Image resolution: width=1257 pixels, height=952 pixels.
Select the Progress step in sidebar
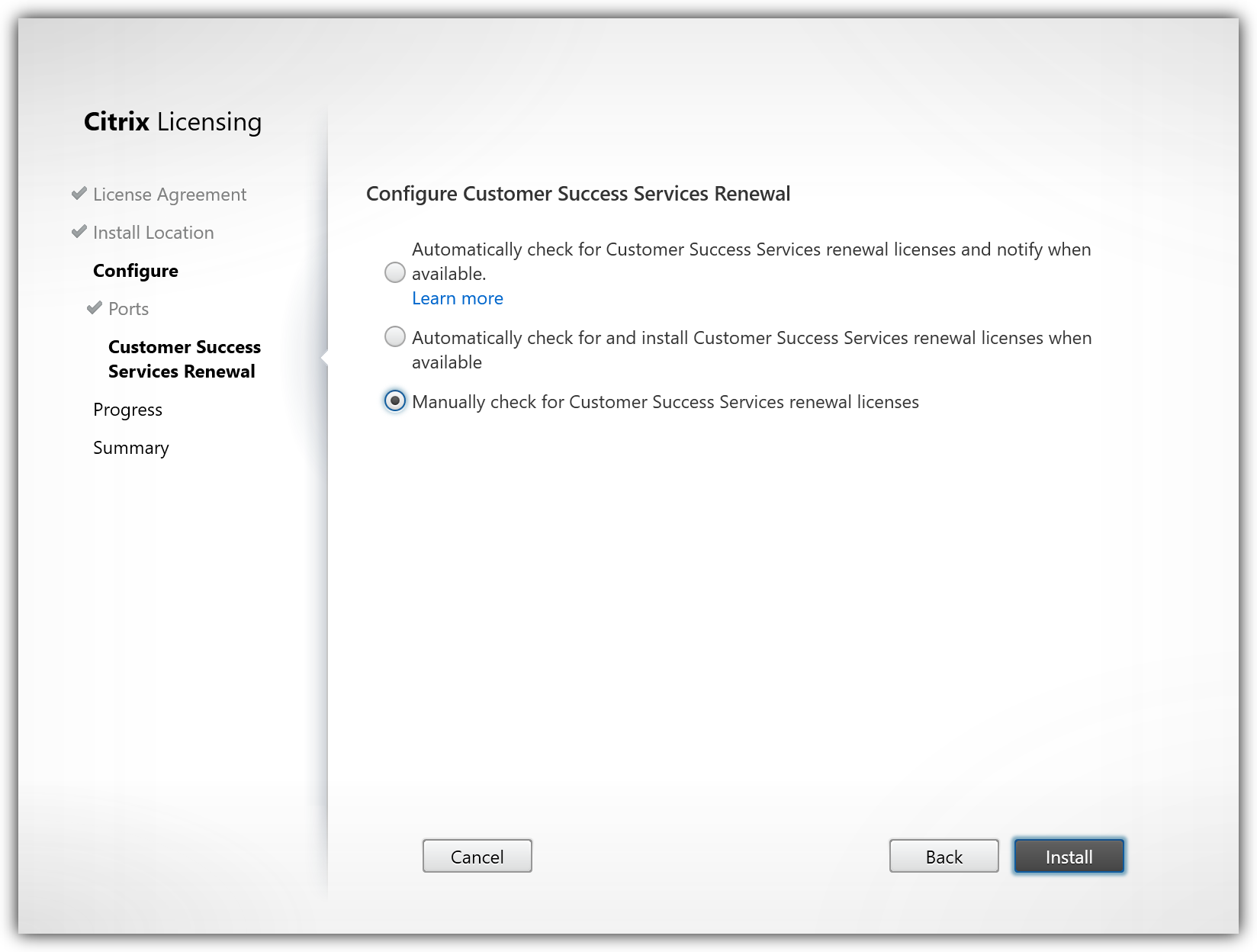(127, 410)
